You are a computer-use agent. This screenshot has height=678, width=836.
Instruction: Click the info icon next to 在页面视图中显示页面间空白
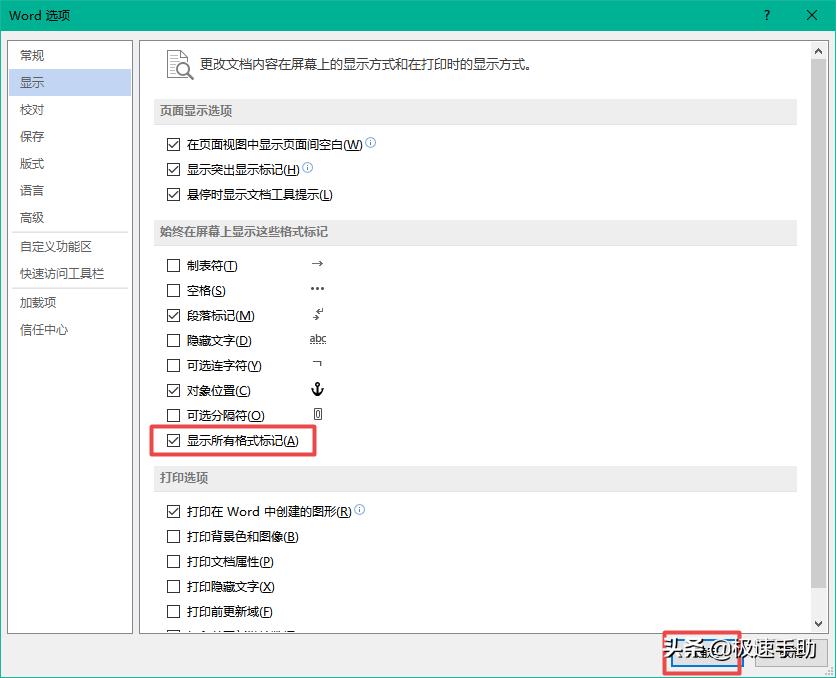(x=370, y=143)
